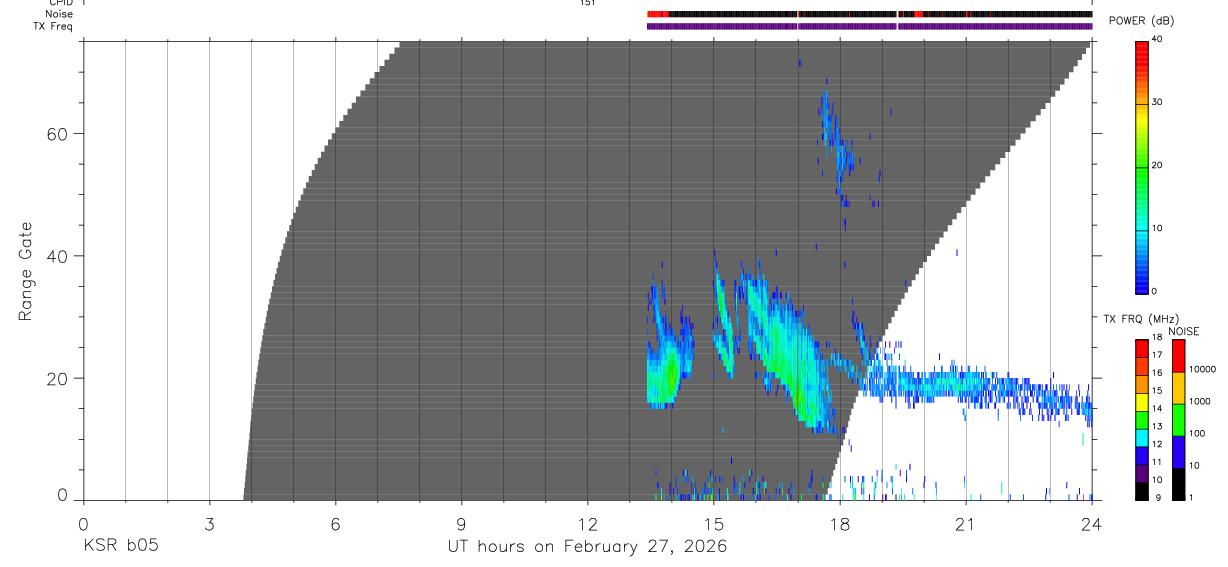
Task: Click the 'Range Gate' y-axis label
Action: tap(25, 271)
